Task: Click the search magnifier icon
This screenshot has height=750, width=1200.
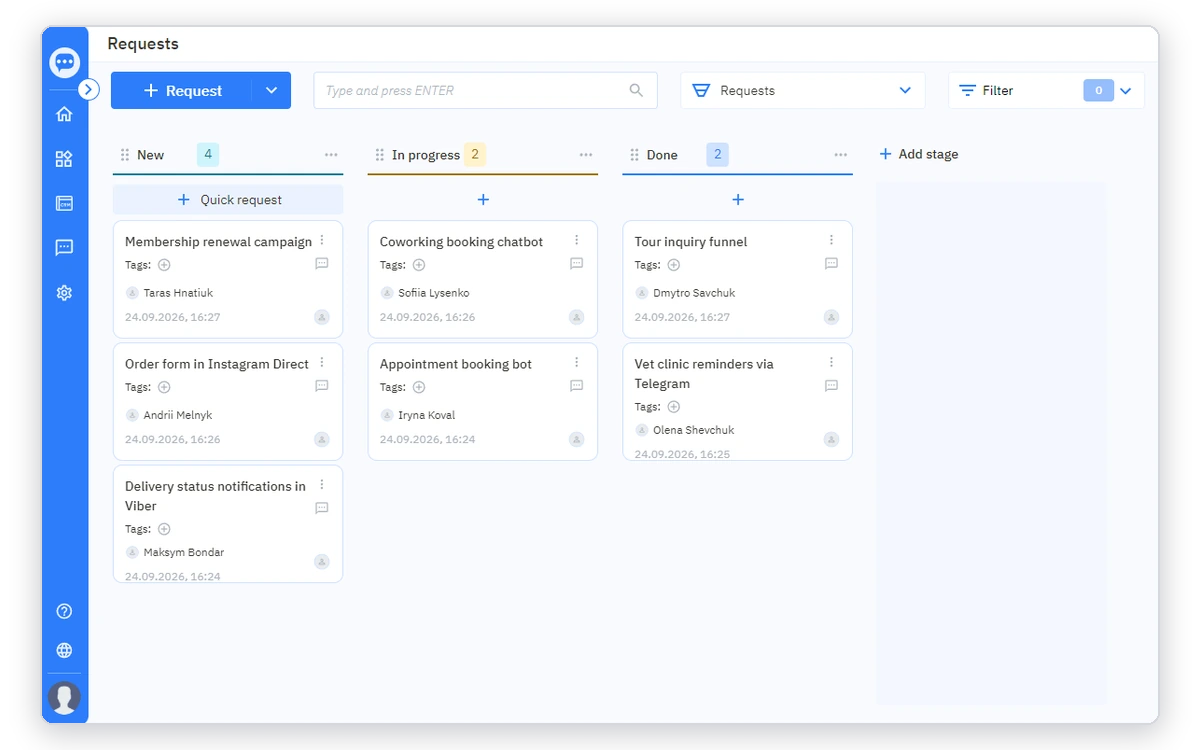Action: 636,90
